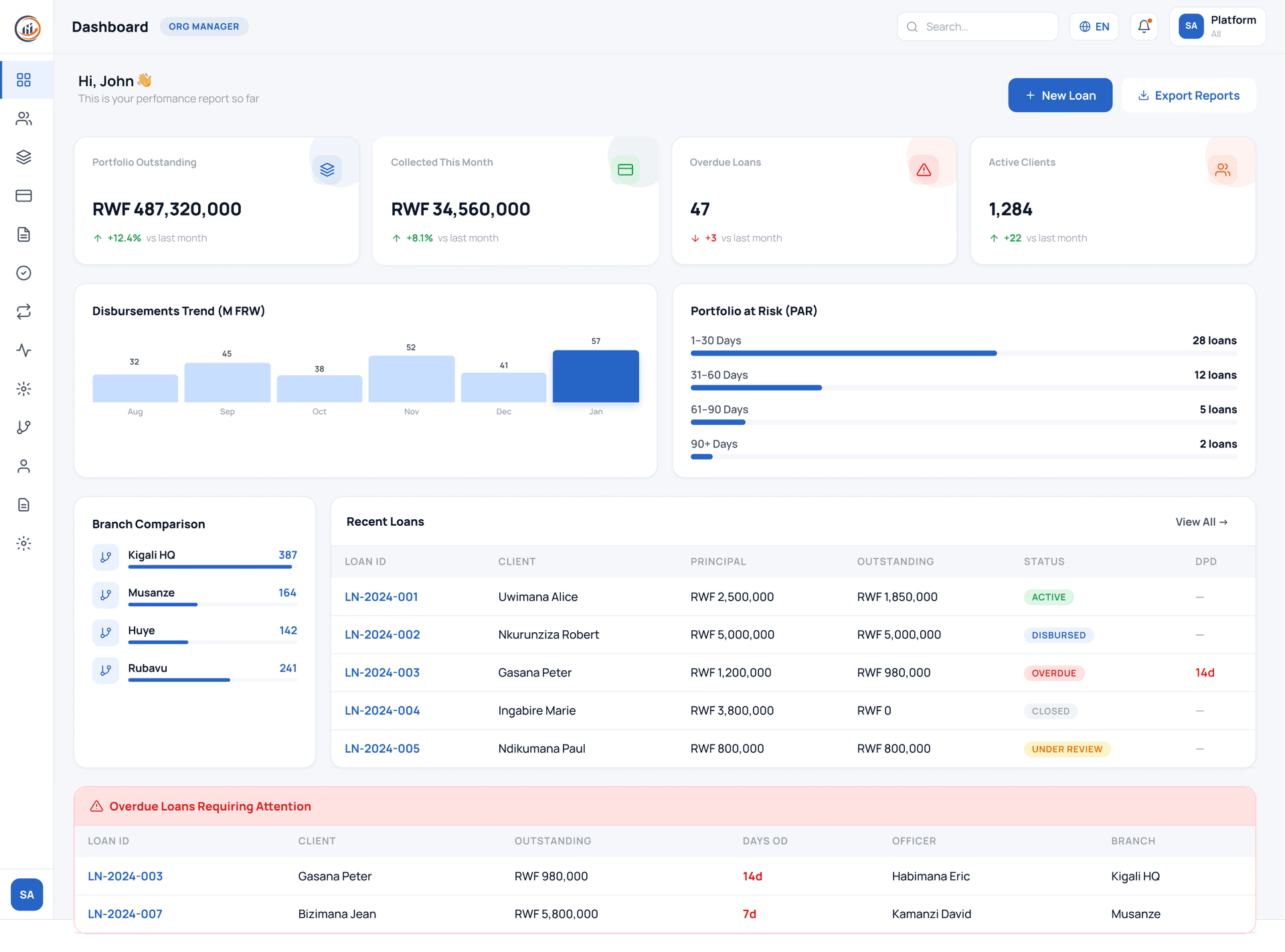Click View All on Recent Loans
Screen dimensions: 1285x952
point(1201,522)
